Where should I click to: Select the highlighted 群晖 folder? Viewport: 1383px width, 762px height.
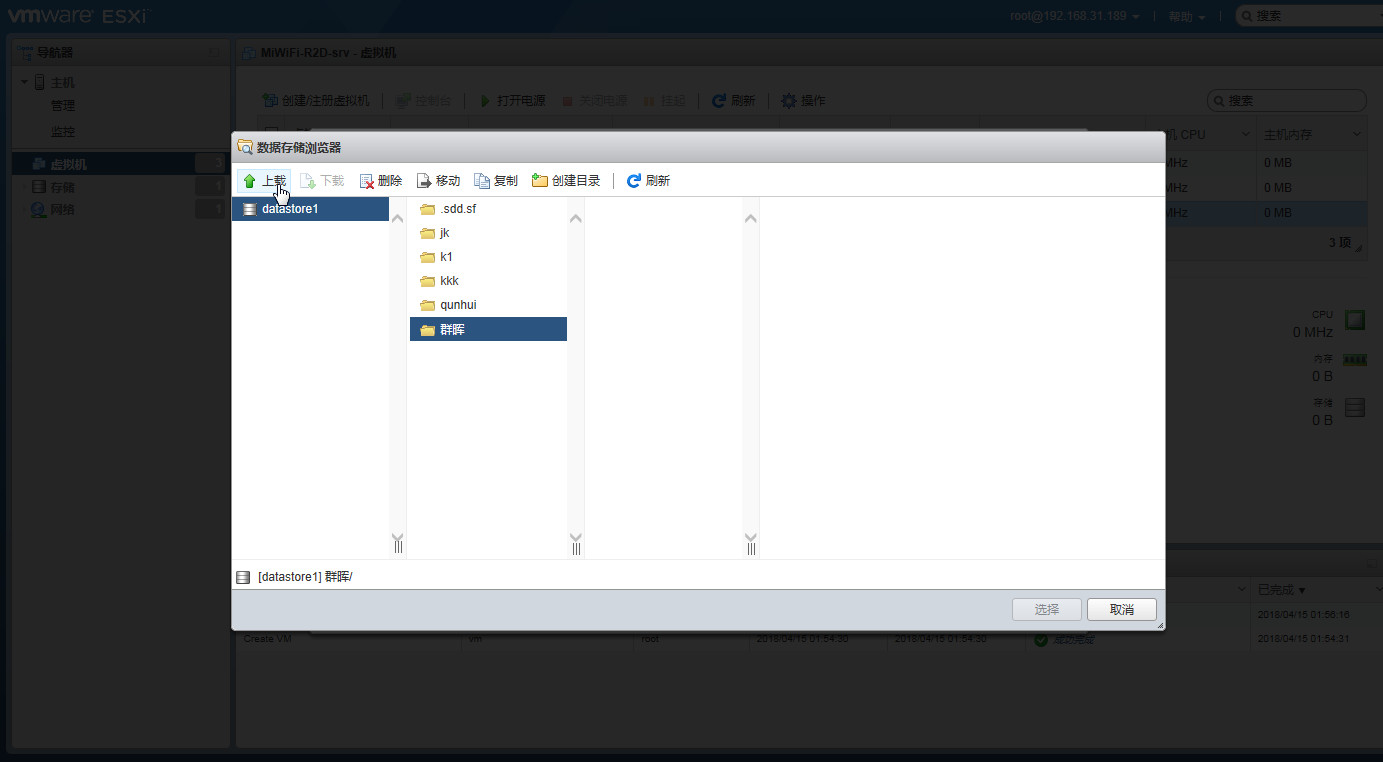tap(428, 329)
